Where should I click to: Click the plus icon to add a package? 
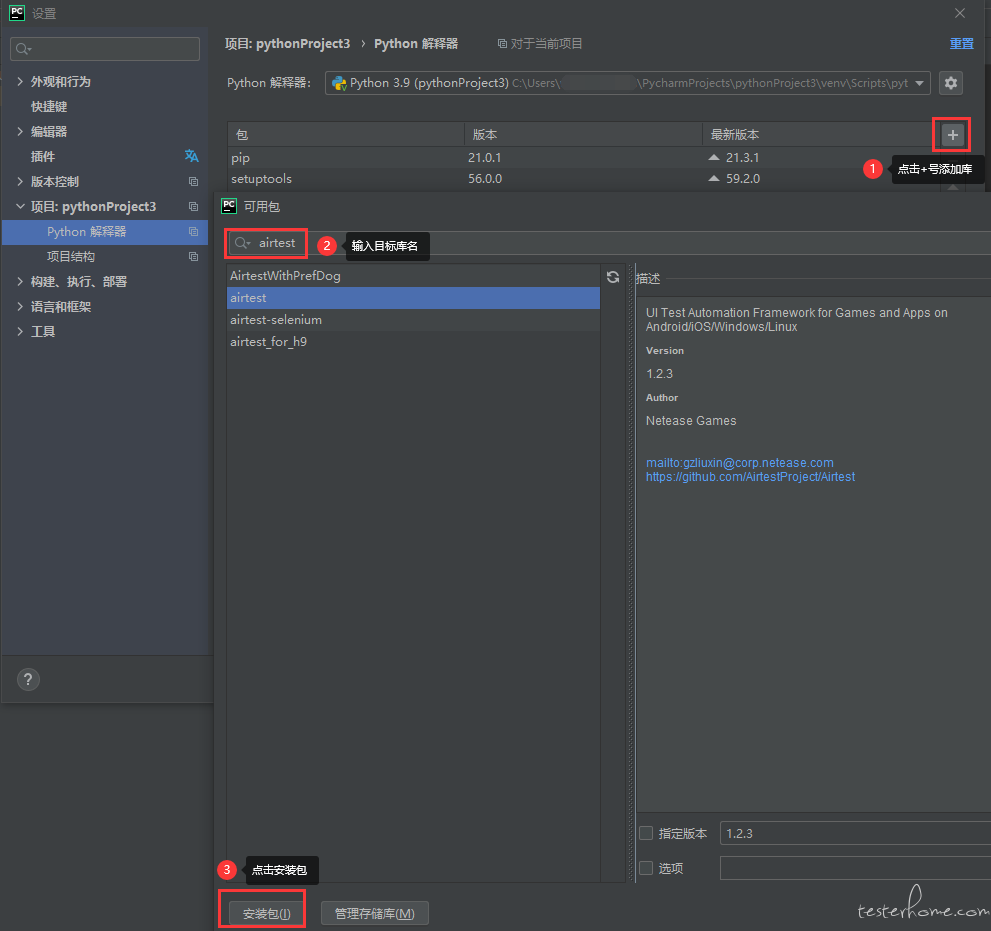pos(952,135)
